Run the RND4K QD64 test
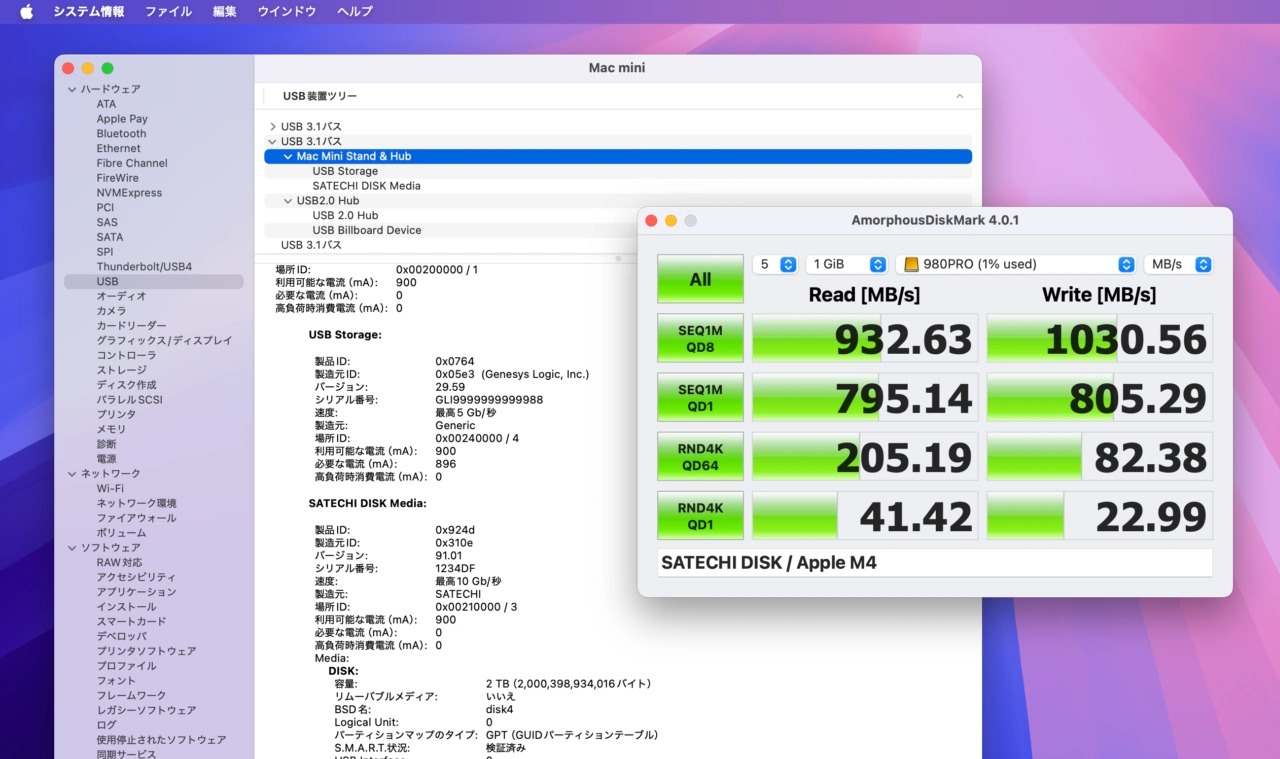The height and width of the screenshot is (759, 1280). point(700,456)
